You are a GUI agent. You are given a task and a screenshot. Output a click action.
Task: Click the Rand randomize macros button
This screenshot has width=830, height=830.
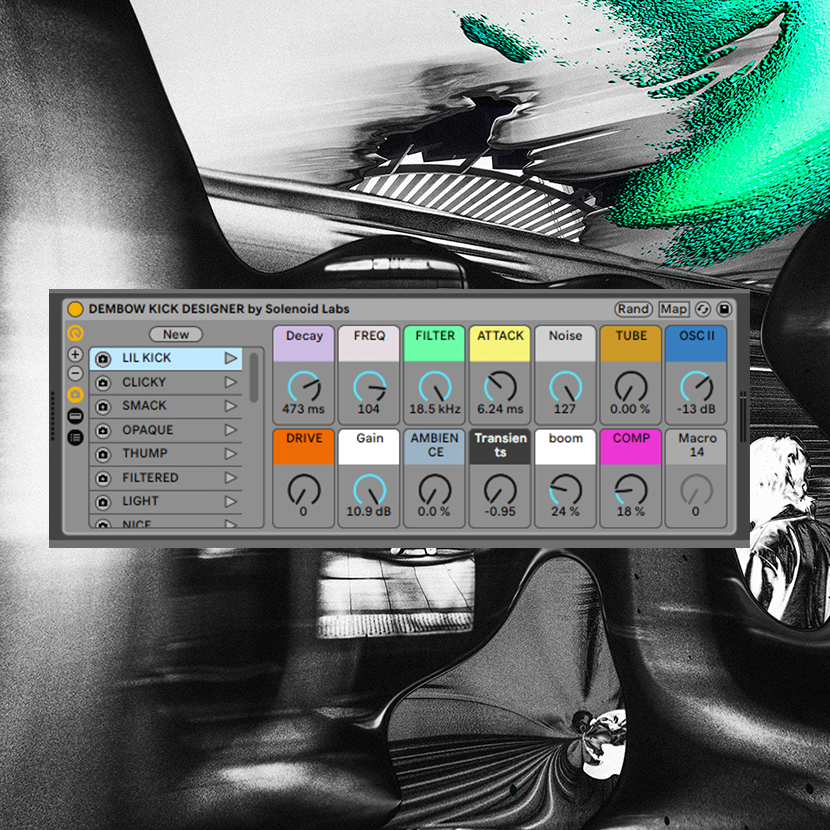(633, 309)
